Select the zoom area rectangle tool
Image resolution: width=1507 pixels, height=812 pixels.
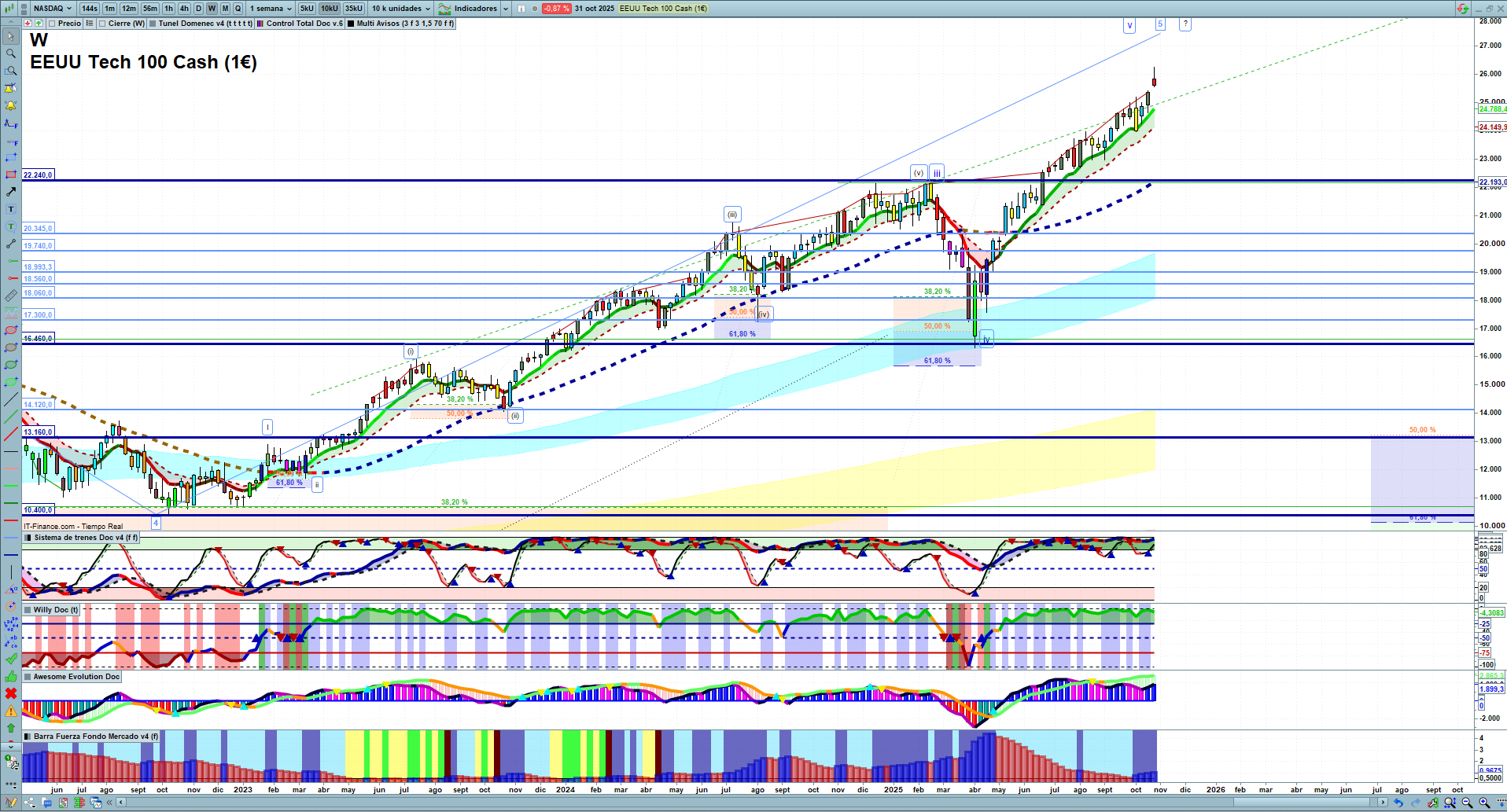[11, 71]
